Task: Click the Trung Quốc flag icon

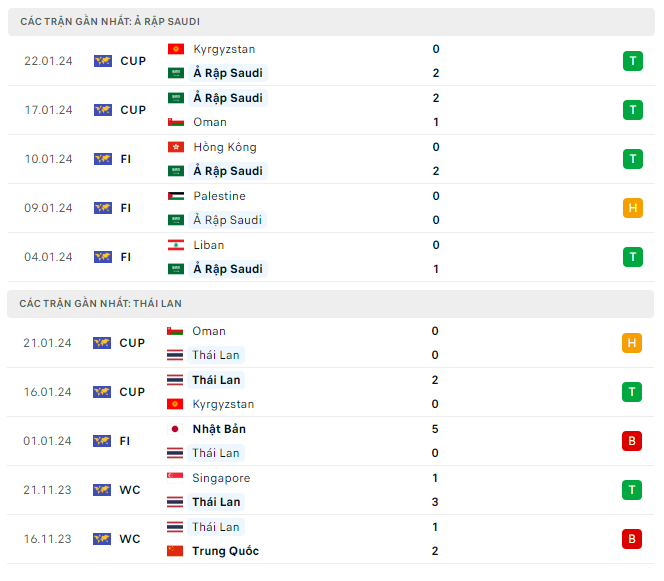Action: click(176, 551)
